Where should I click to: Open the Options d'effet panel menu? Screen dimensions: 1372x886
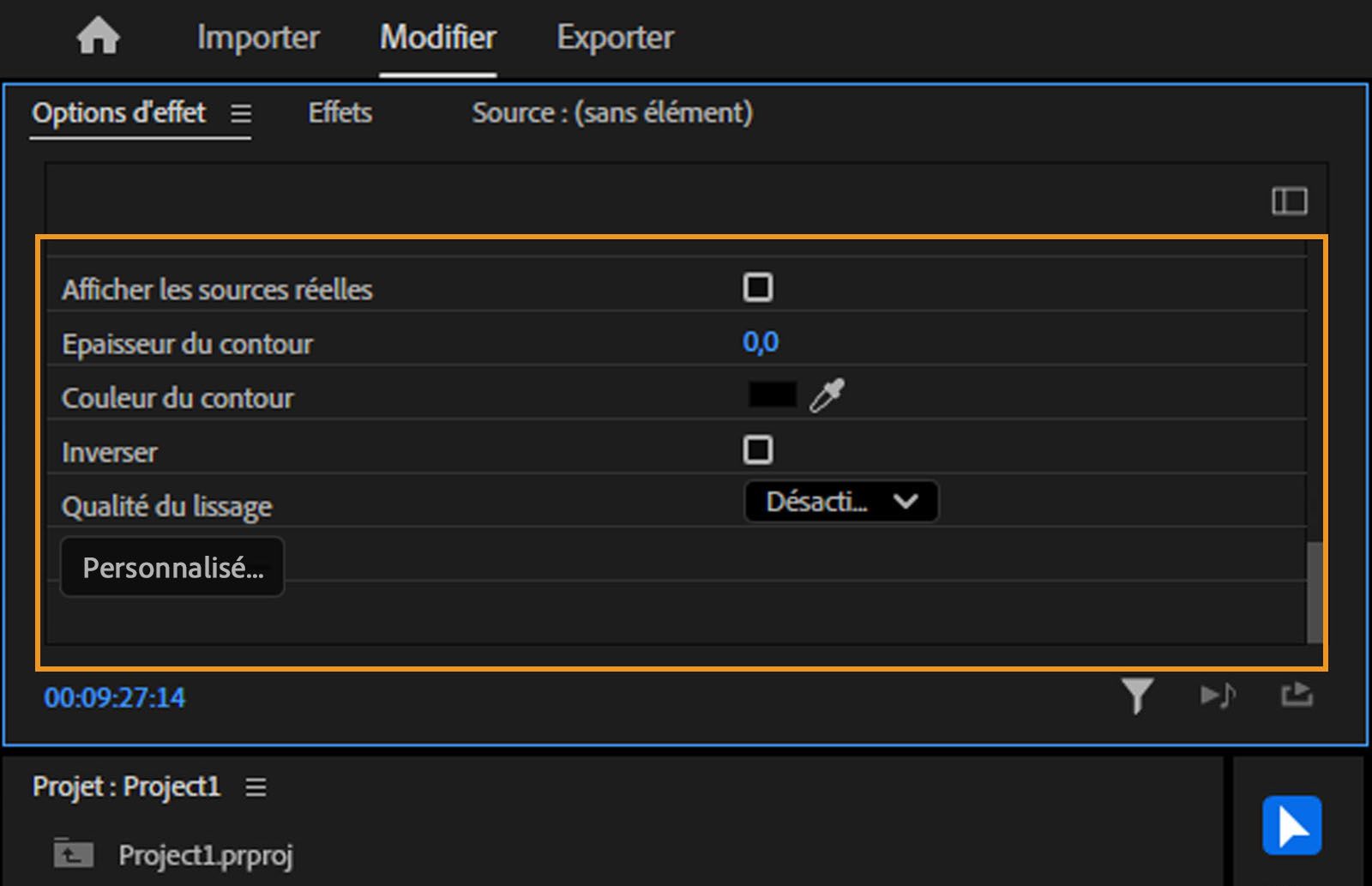pyautogui.click(x=243, y=112)
